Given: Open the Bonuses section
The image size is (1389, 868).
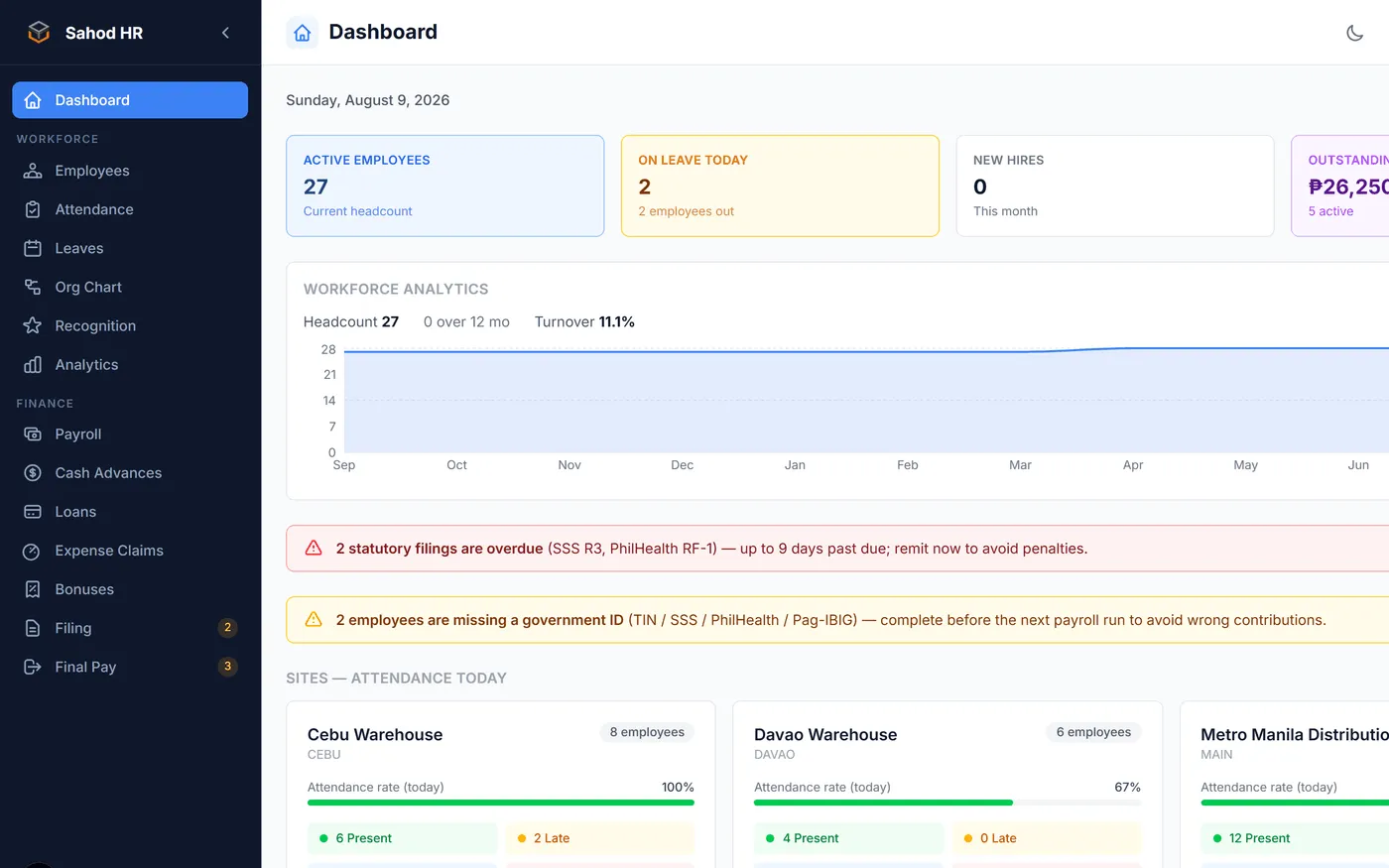Looking at the screenshot, I should point(130,589).
